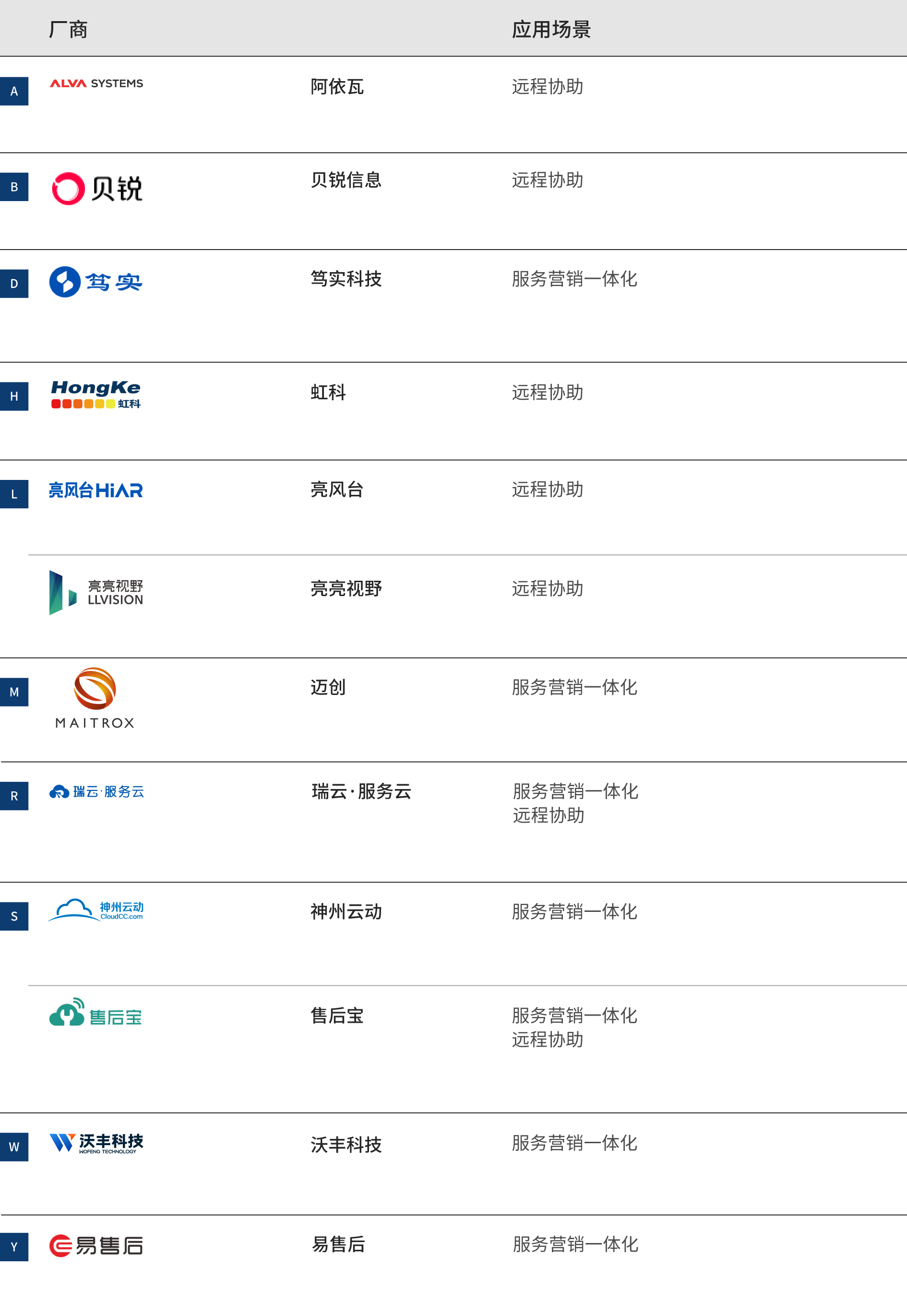
Task: Click the 沃丰科技 logo
Action: pyautogui.click(x=96, y=1143)
